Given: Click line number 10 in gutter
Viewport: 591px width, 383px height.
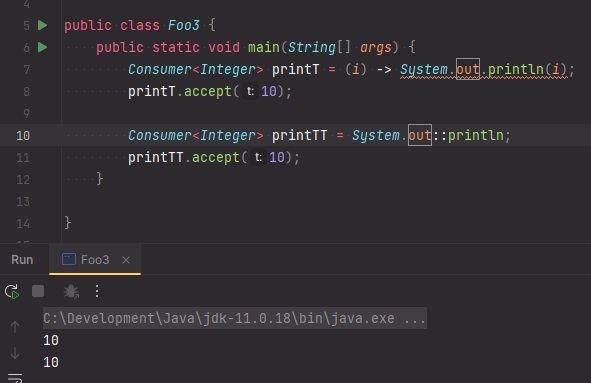Looking at the screenshot, I should (x=23, y=135).
